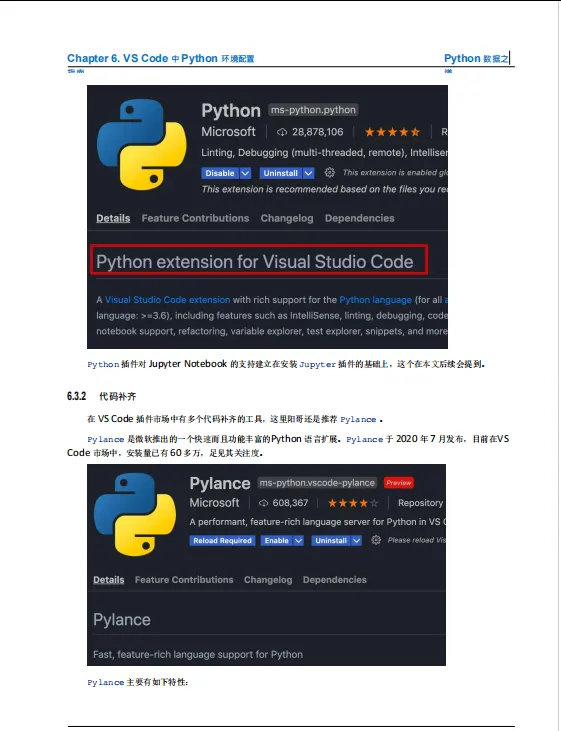
Task: Click the Python extension's logo icon
Action: coord(142,145)
